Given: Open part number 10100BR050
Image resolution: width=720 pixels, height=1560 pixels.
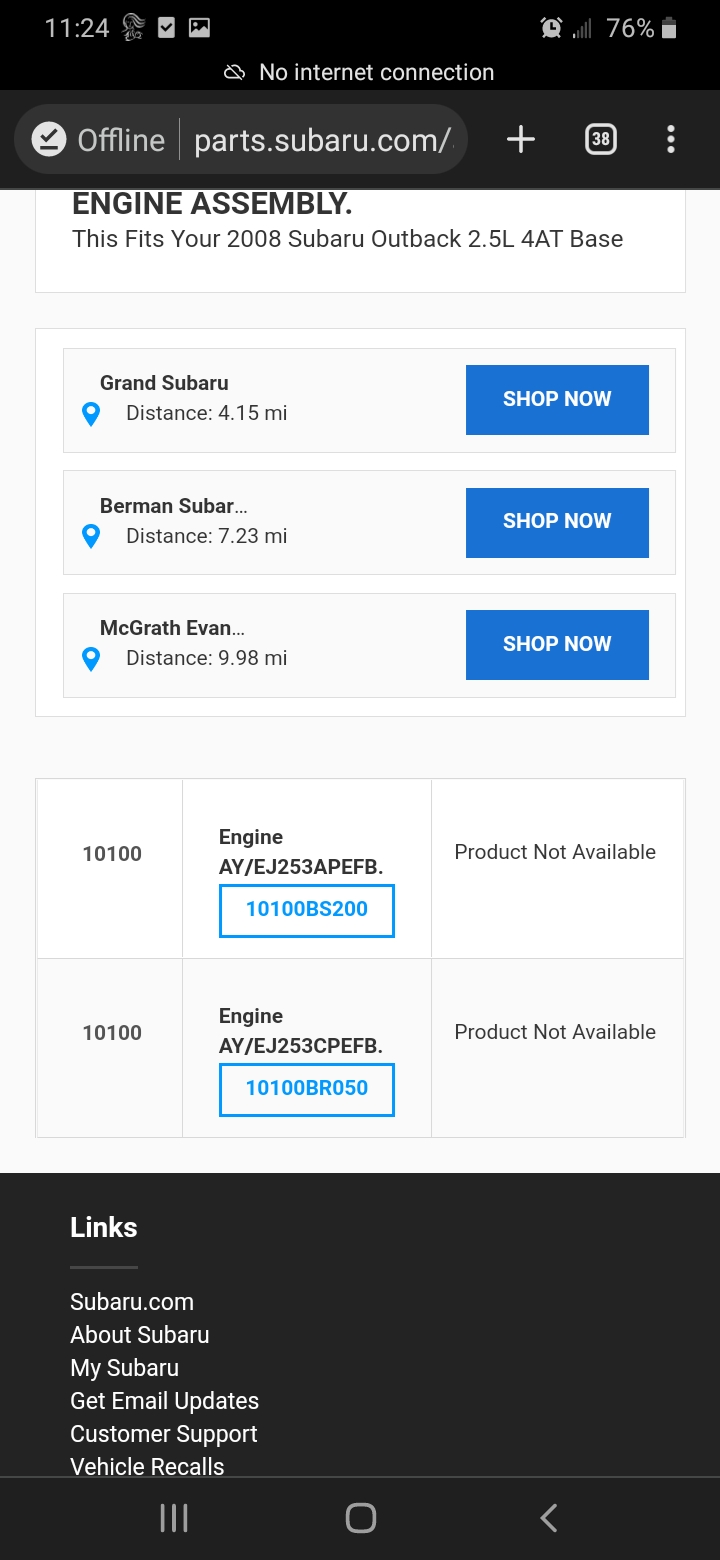Looking at the screenshot, I should (x=307, y=1089).
